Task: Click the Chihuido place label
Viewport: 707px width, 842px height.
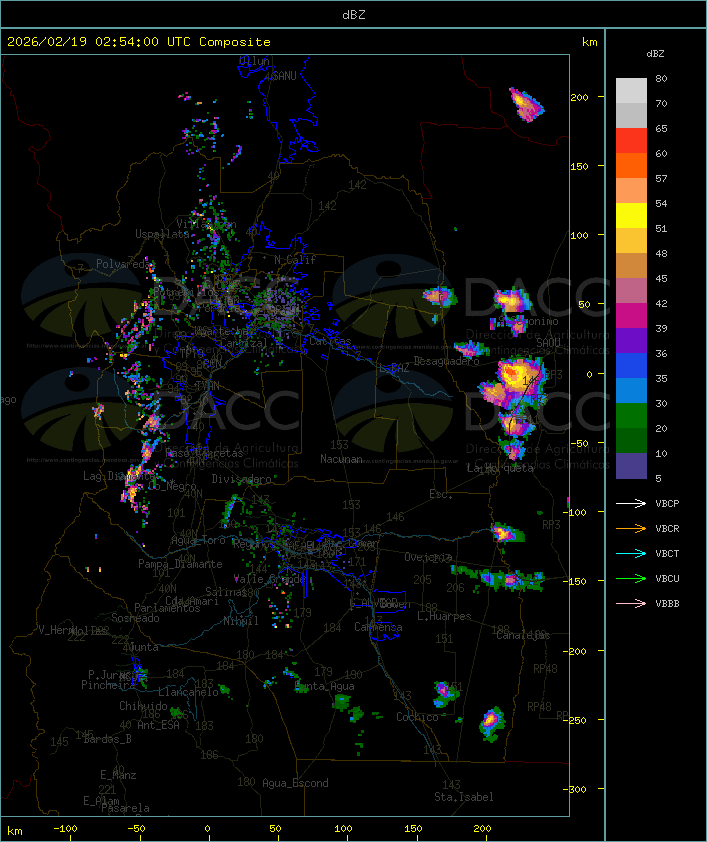Action: tap(143, 706)
